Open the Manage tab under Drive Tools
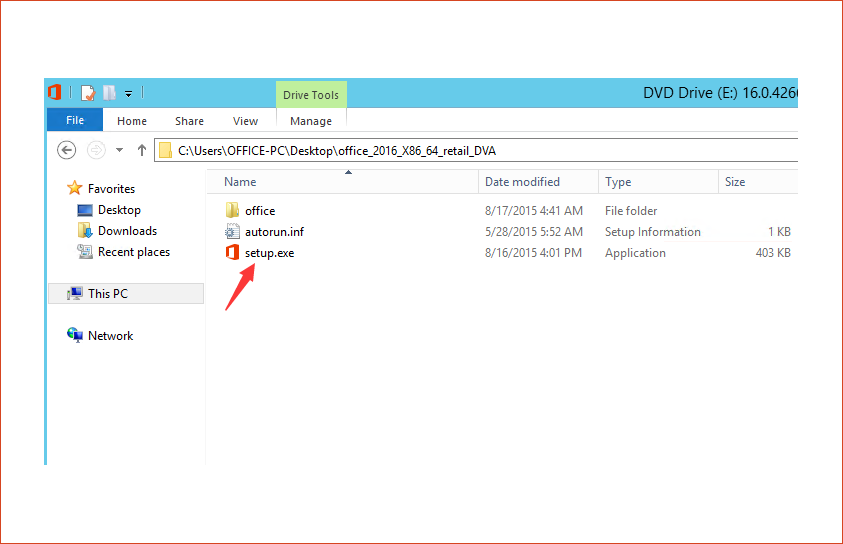The height and width of the screenshot is (544, 843). (x=311, y=121)
